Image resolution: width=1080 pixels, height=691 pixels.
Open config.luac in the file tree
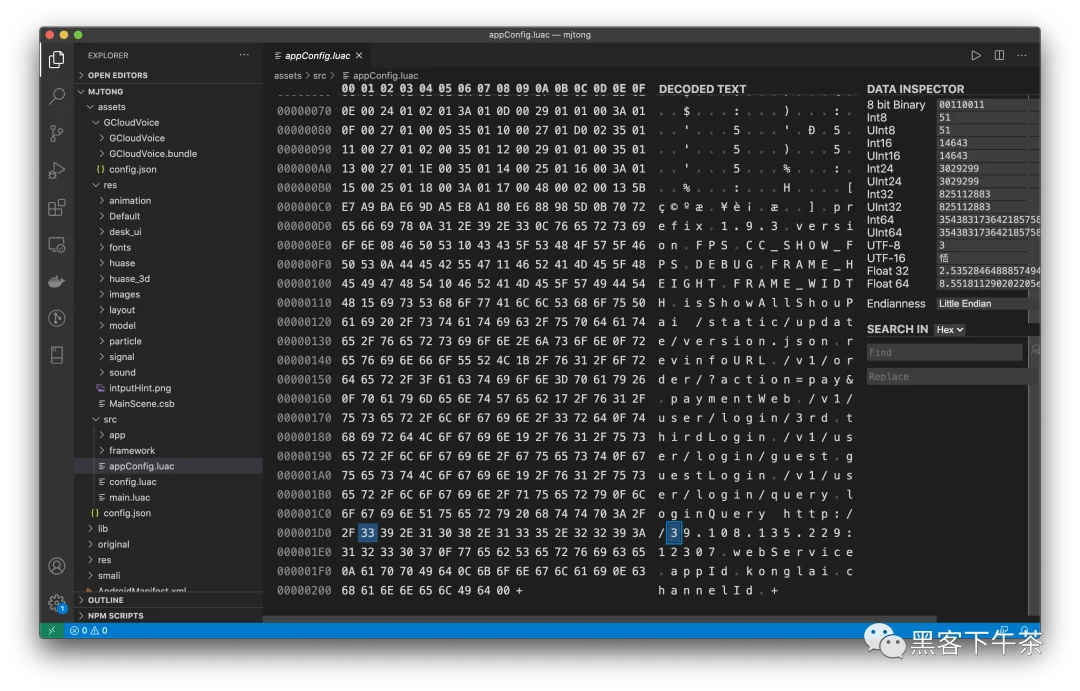coord(169,482)
